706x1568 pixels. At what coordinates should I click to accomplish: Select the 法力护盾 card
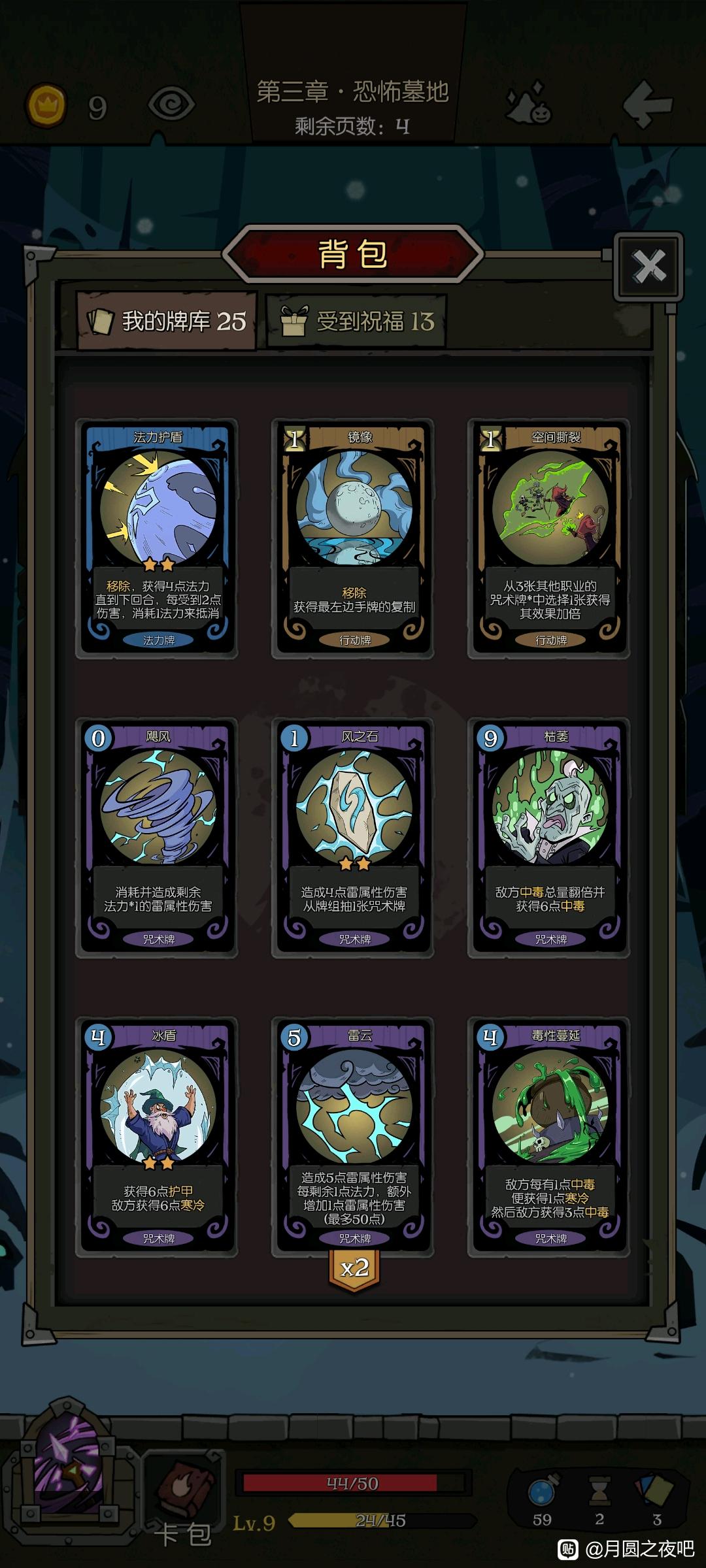(x=157, y=538)
